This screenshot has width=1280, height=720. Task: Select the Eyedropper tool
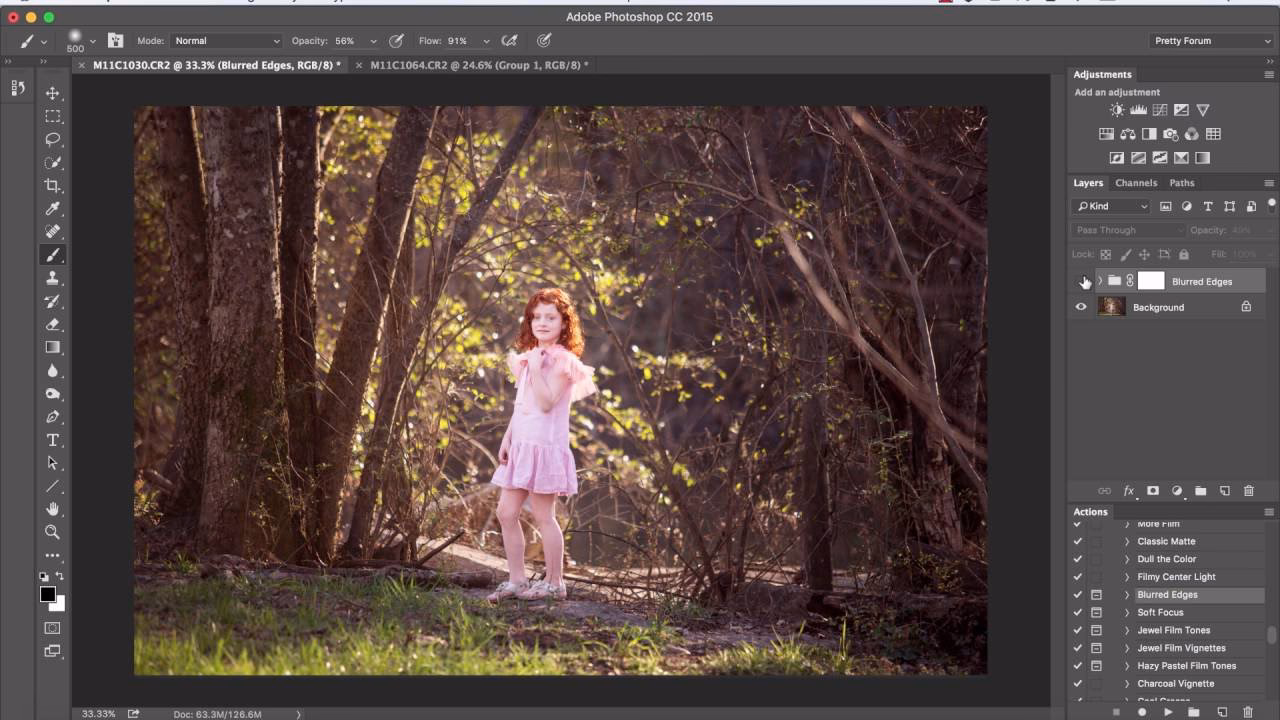(53, 209)
